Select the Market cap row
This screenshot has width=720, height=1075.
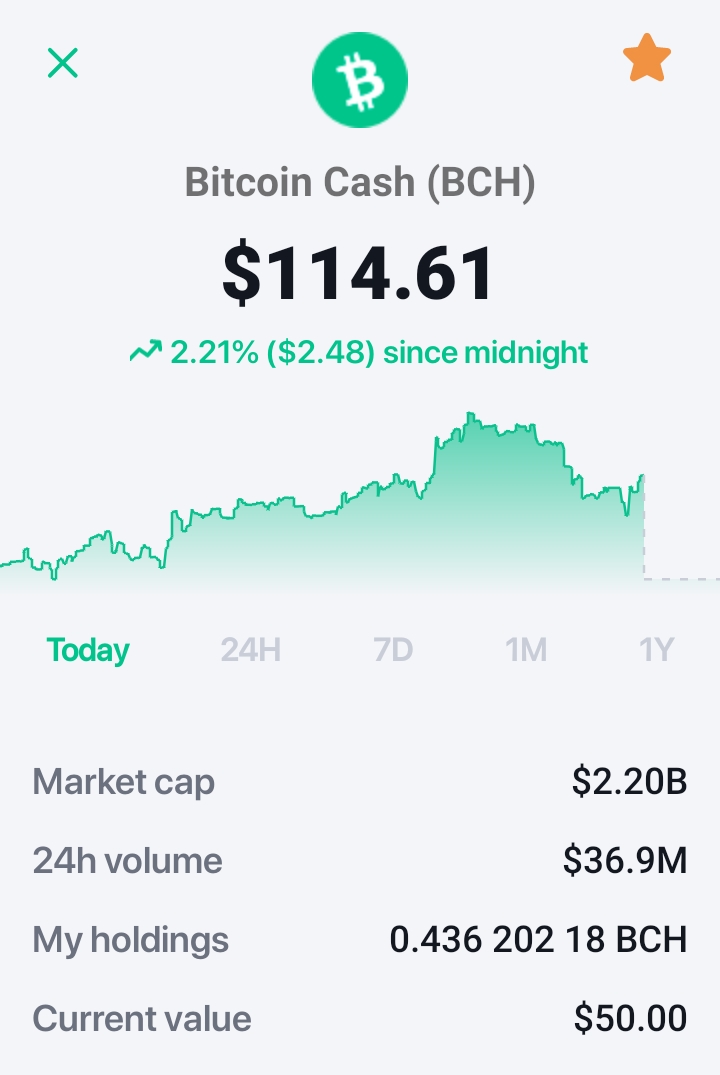(x=360, y=782)
